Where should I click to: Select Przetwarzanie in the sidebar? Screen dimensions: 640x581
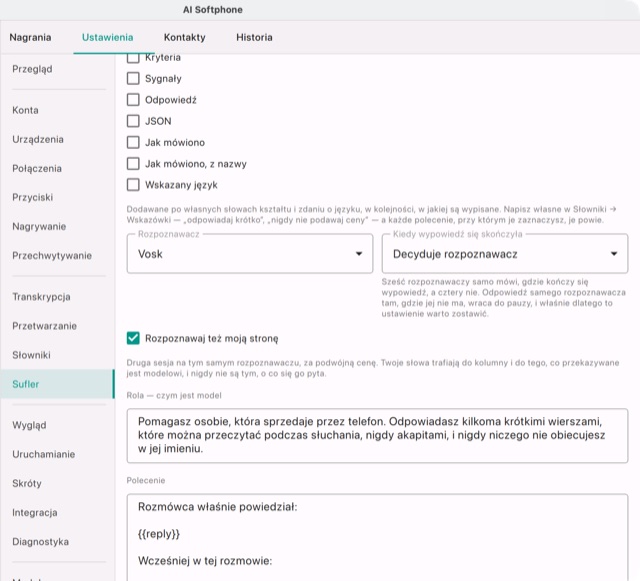pyautogui.click(x=57, y=326)
